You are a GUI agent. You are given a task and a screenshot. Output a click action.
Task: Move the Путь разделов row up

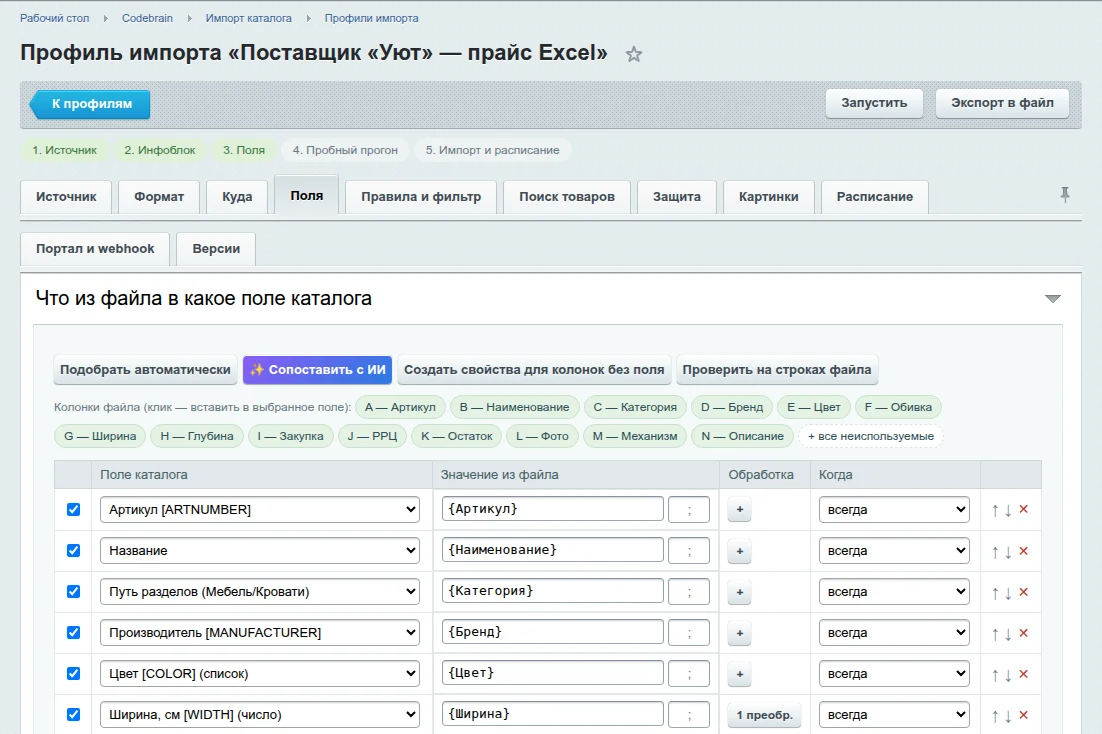(x=994, y=593)
